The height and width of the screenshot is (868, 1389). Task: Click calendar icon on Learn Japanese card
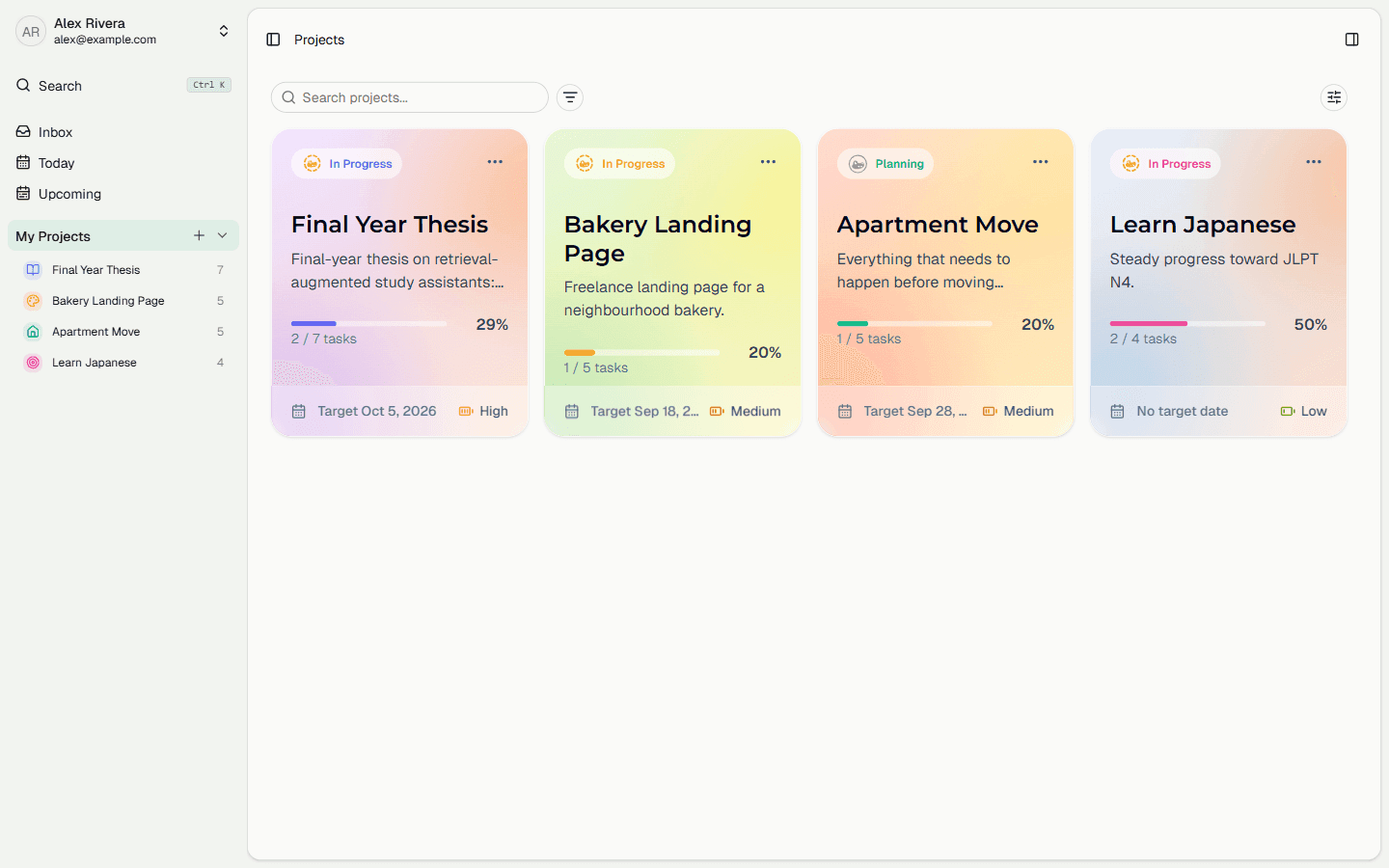1118,412
